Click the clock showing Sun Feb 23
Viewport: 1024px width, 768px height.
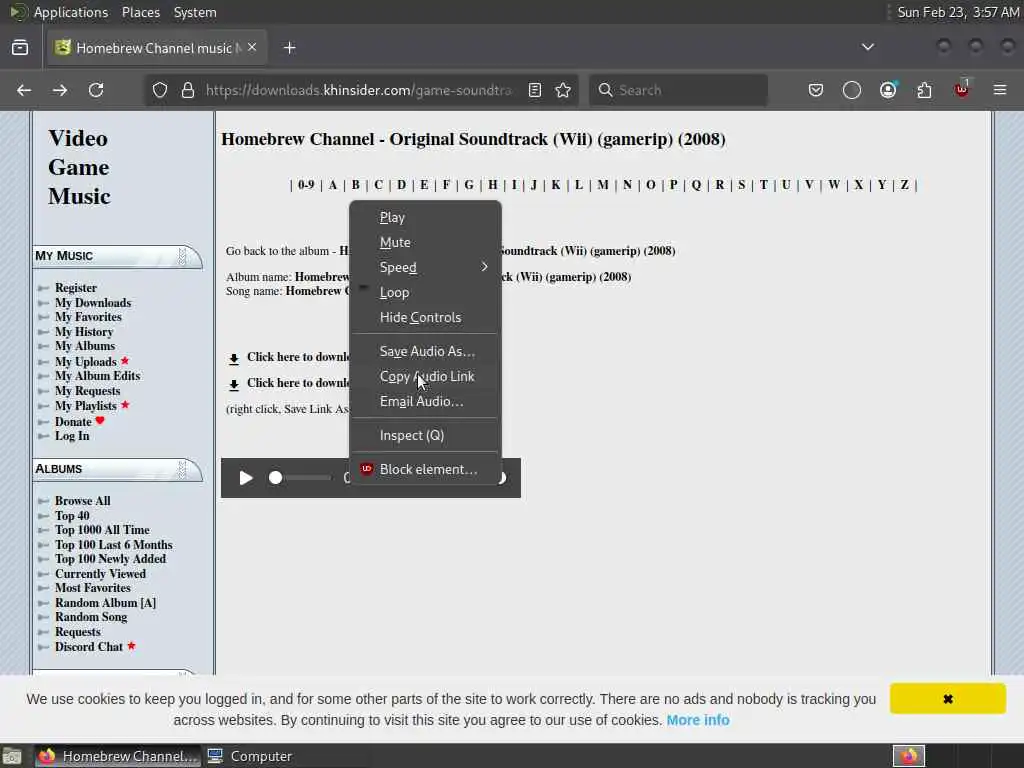[x=957, y=12]
